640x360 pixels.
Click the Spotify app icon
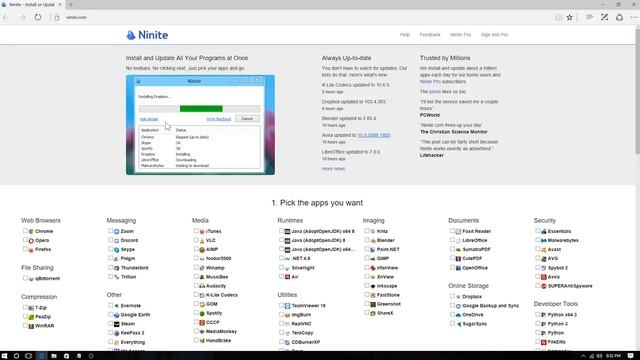pos(202,313)
